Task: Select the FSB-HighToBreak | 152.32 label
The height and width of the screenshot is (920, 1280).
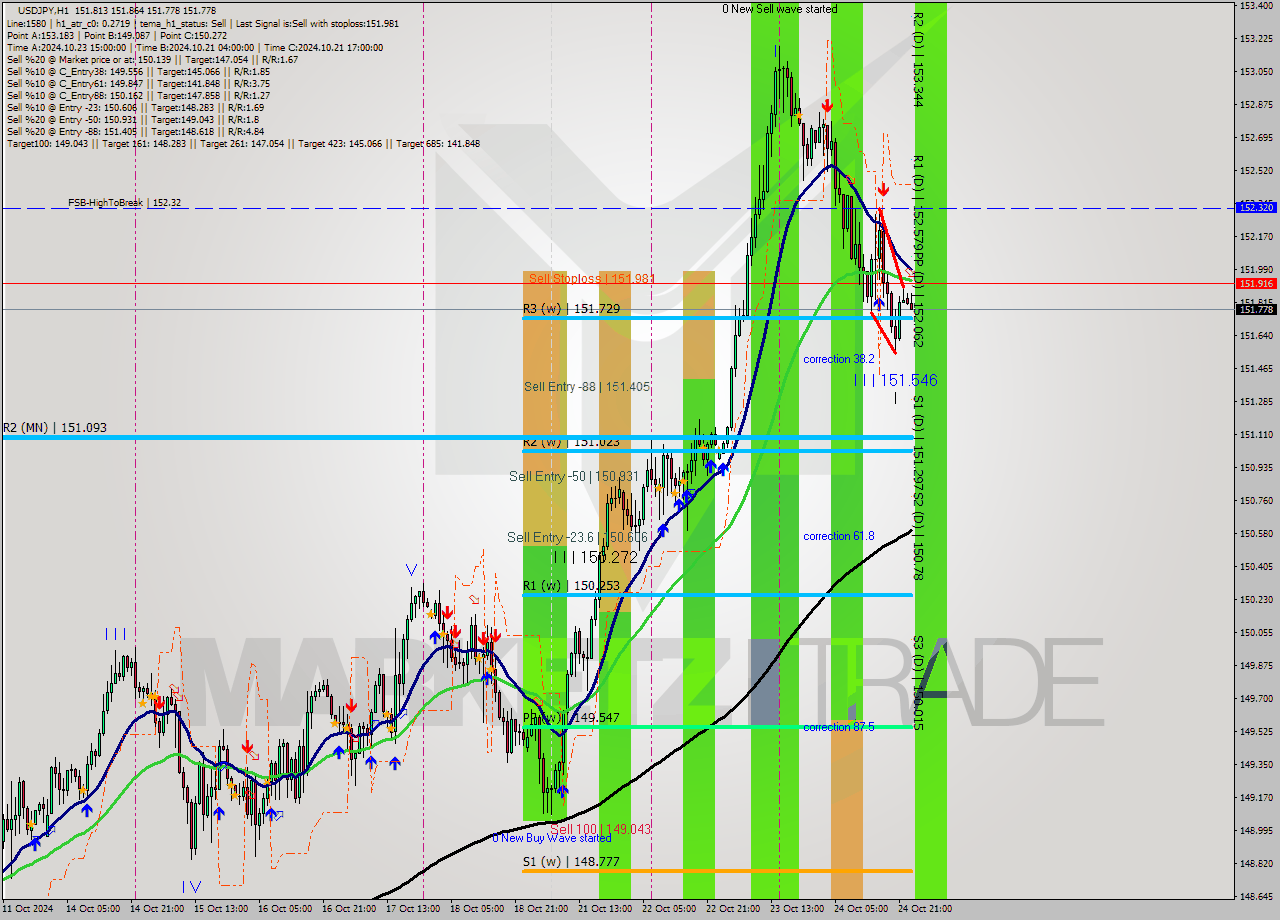Action: pos(125,202)
